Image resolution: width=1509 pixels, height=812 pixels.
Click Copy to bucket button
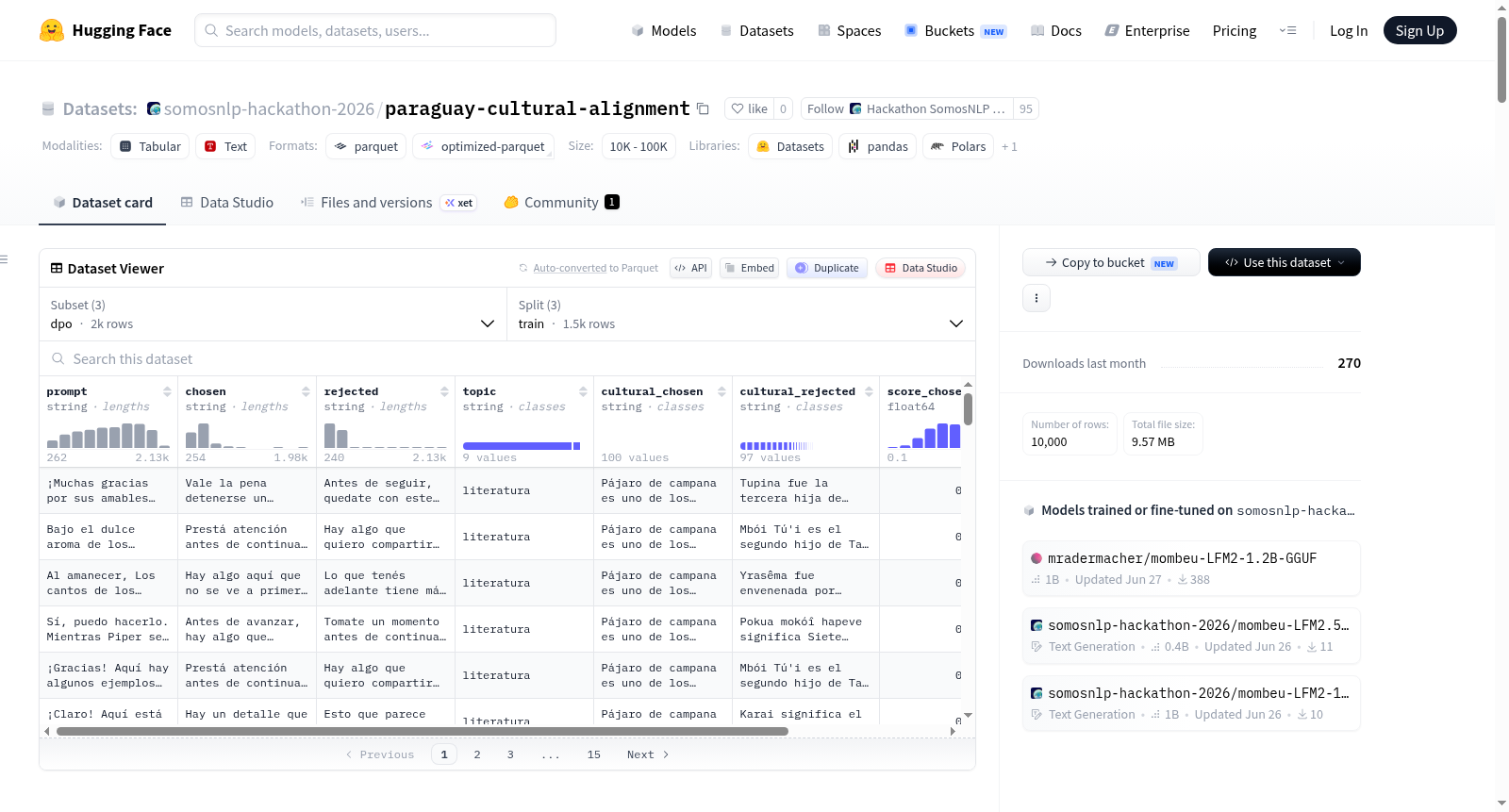1111,262
